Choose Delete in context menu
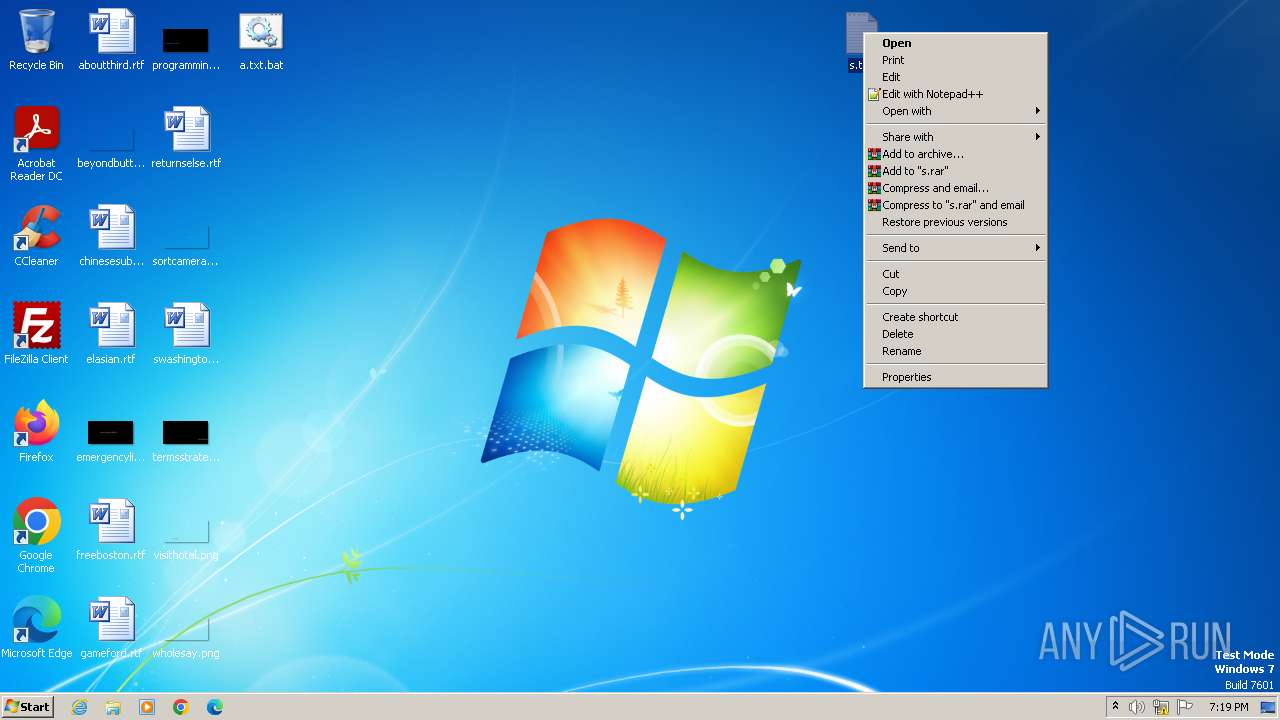This screenshot has height=720, width=1280. (955, 334)
